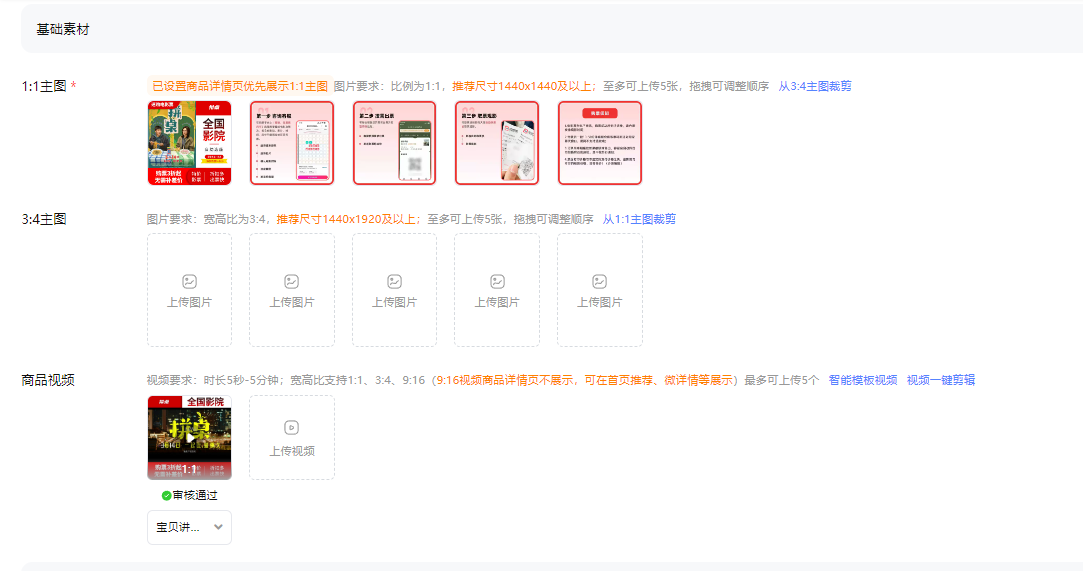Image resolution: width=1083 pixels, height=571 pixels.
Task: Upload image in first 3:4 slot
Action: pos(189,290)
